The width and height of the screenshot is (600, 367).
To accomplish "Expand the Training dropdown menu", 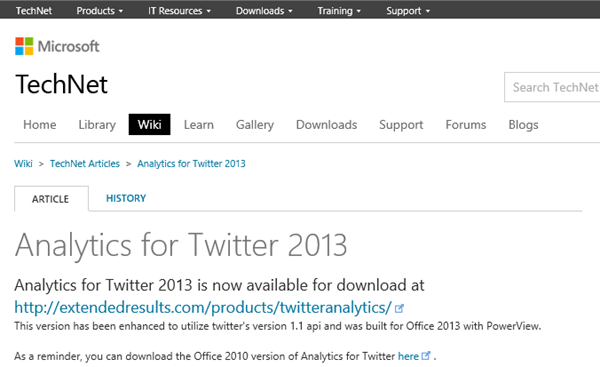I will 339,11.
